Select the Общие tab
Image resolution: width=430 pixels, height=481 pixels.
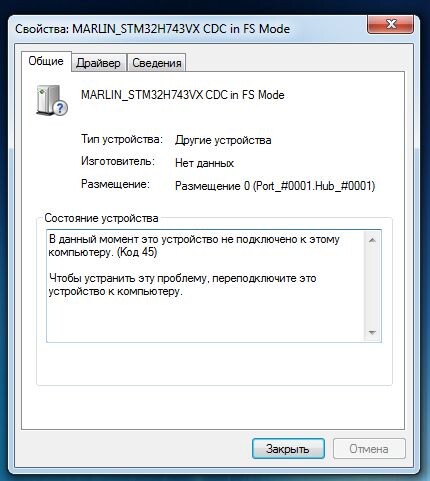coord(46,61)
